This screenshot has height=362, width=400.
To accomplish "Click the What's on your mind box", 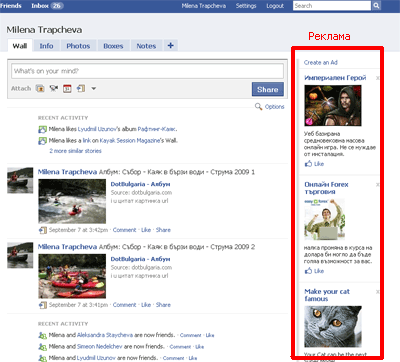I will [x=147, y=71].
